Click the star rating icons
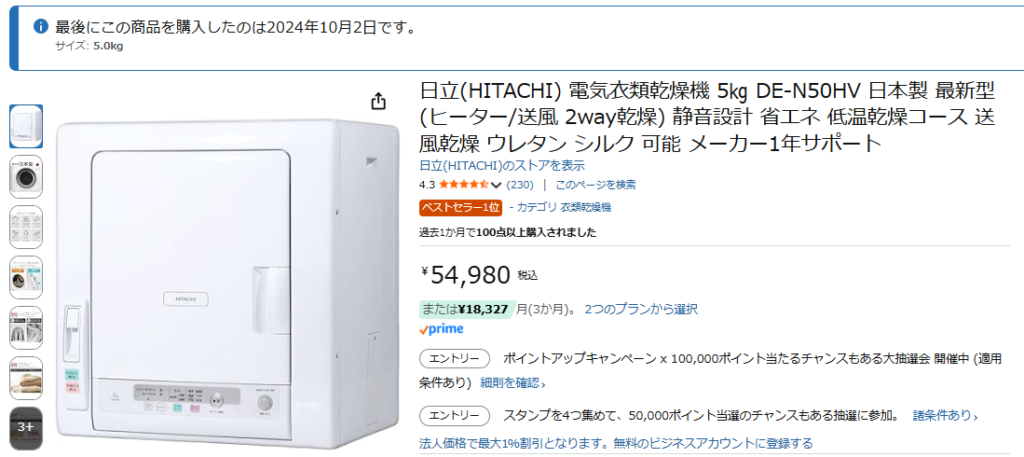1024x457 pixels. (x=463, y=185)
